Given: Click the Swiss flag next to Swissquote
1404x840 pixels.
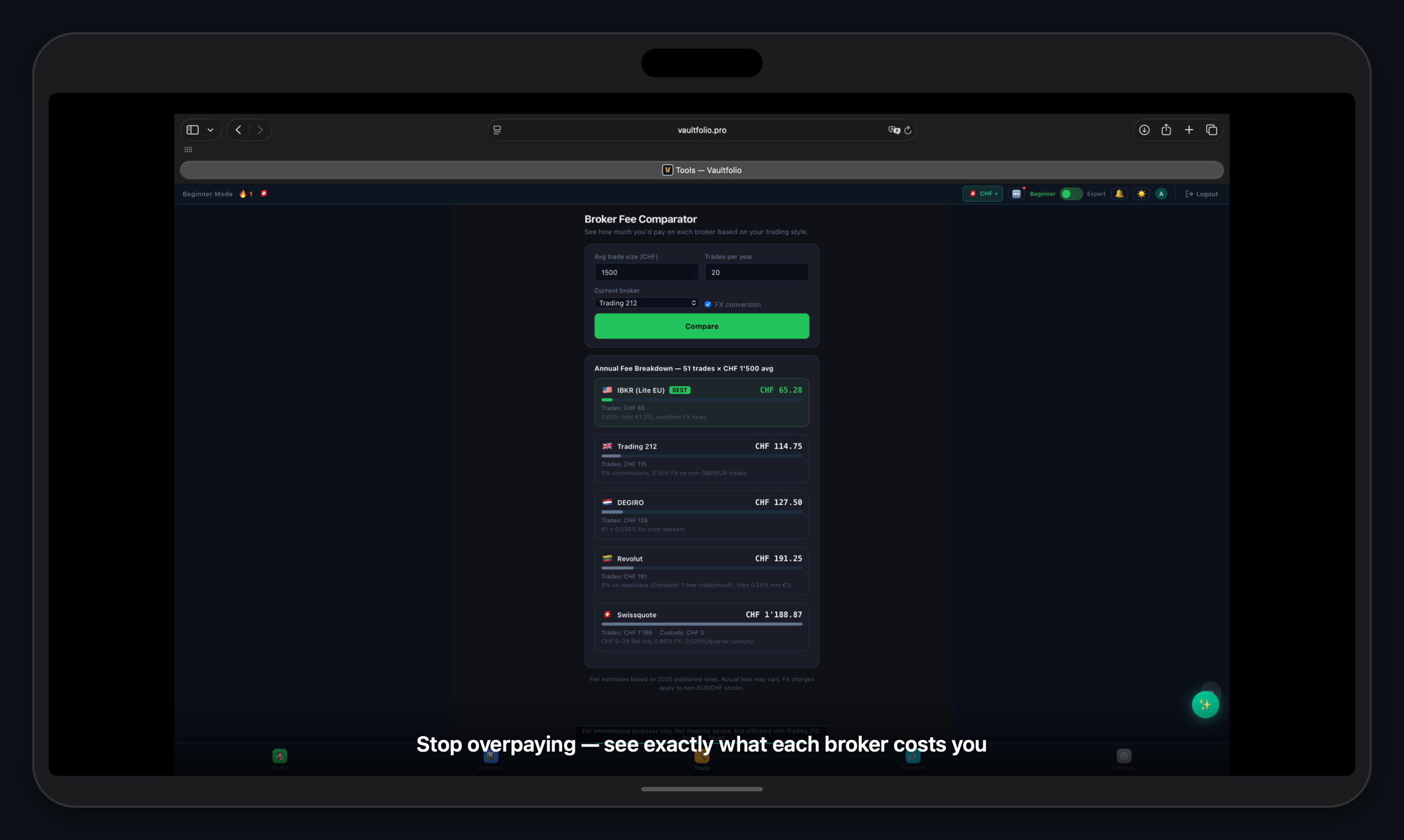Looking at the screenshot, I should pos(607,615).
